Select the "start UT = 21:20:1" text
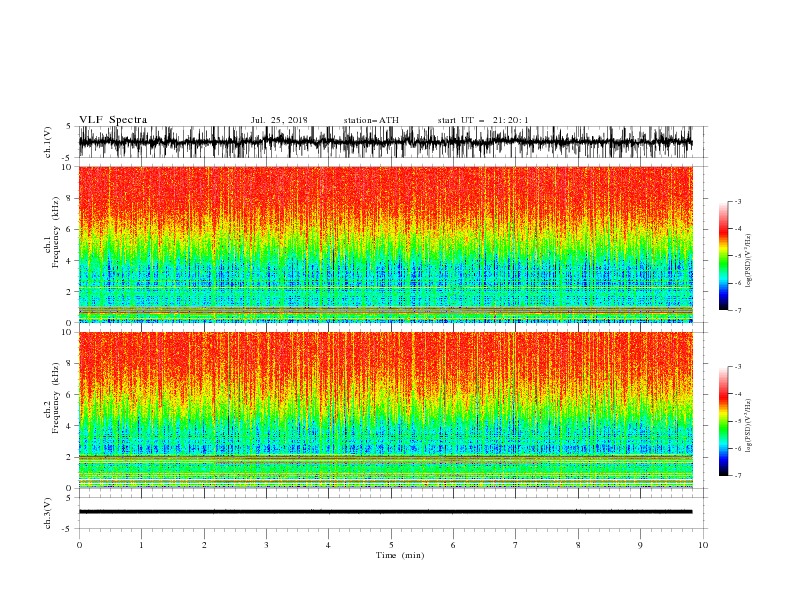The width and height of the screenshot is (792, 612). [x=483, y=120]
